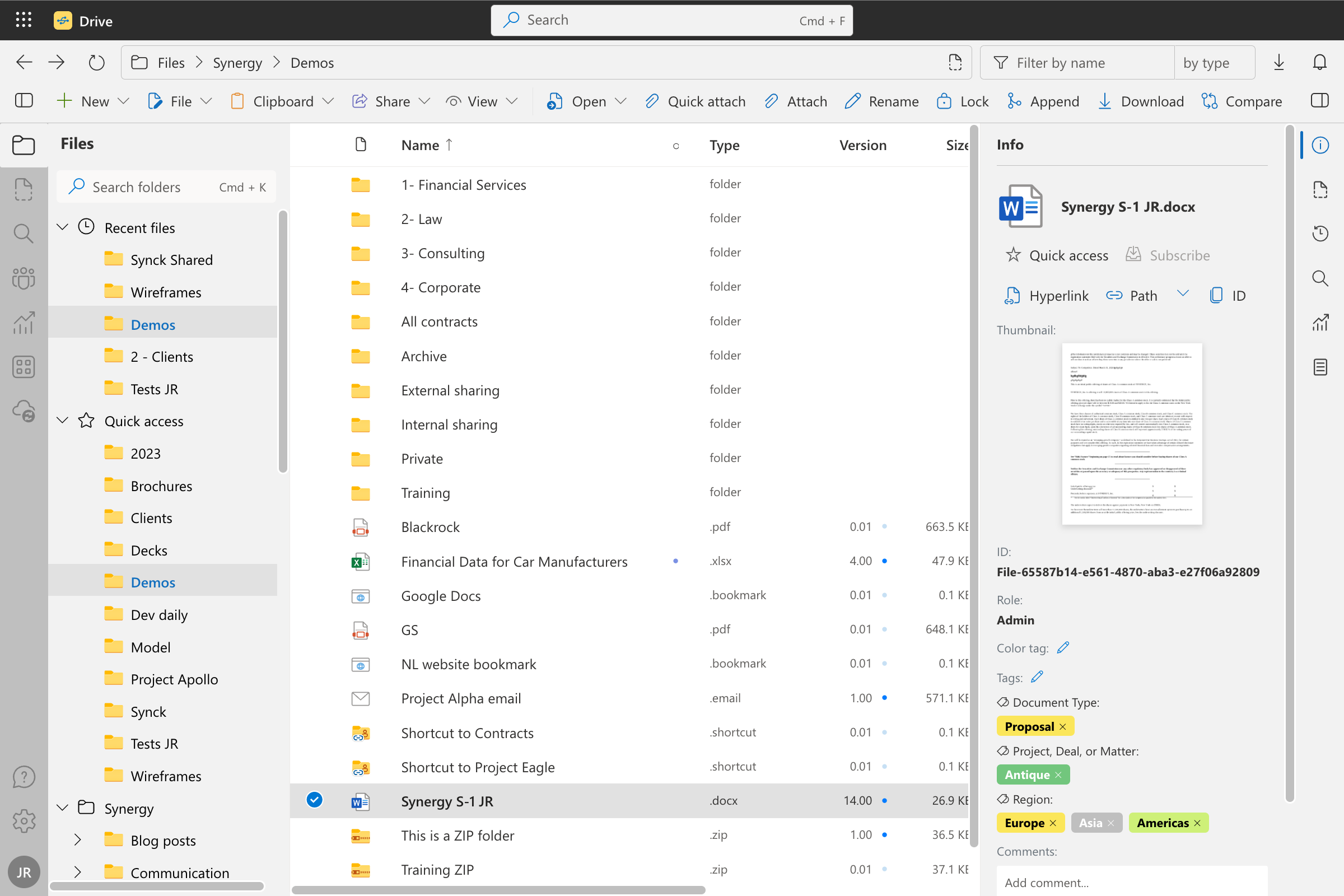Screen dimensions: 1344x896
Task: Toggle the left sidebar panel icon
Action: [24, 101]
